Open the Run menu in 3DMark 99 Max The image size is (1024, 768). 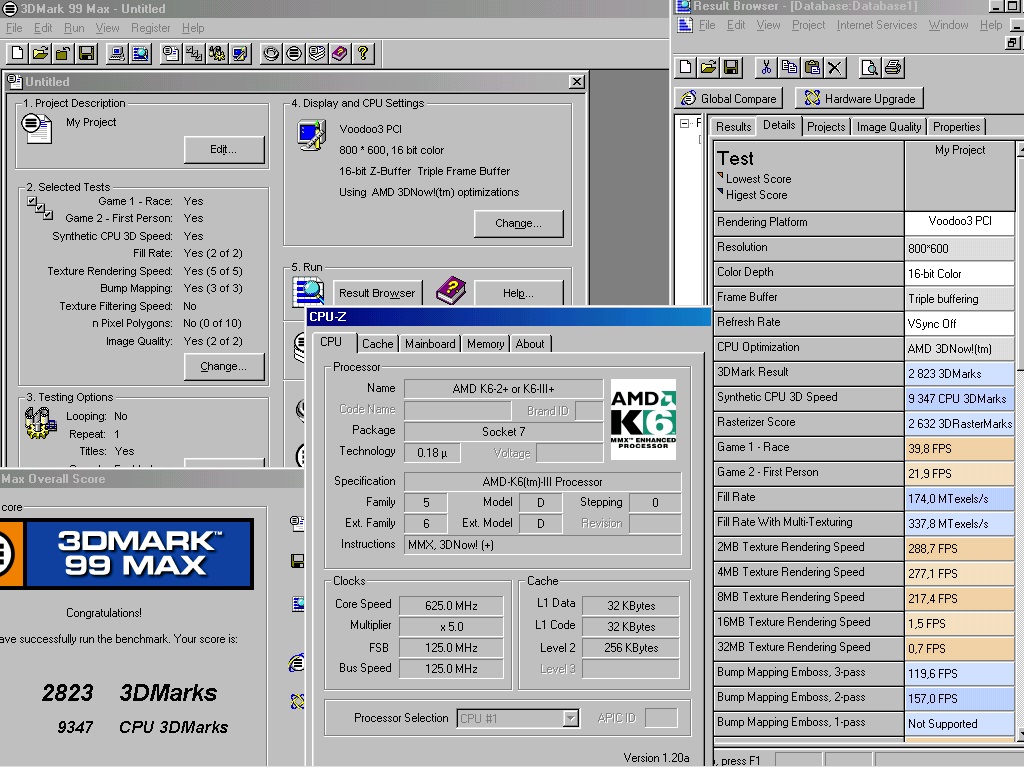pyautogui.click(x=74, y=28)
